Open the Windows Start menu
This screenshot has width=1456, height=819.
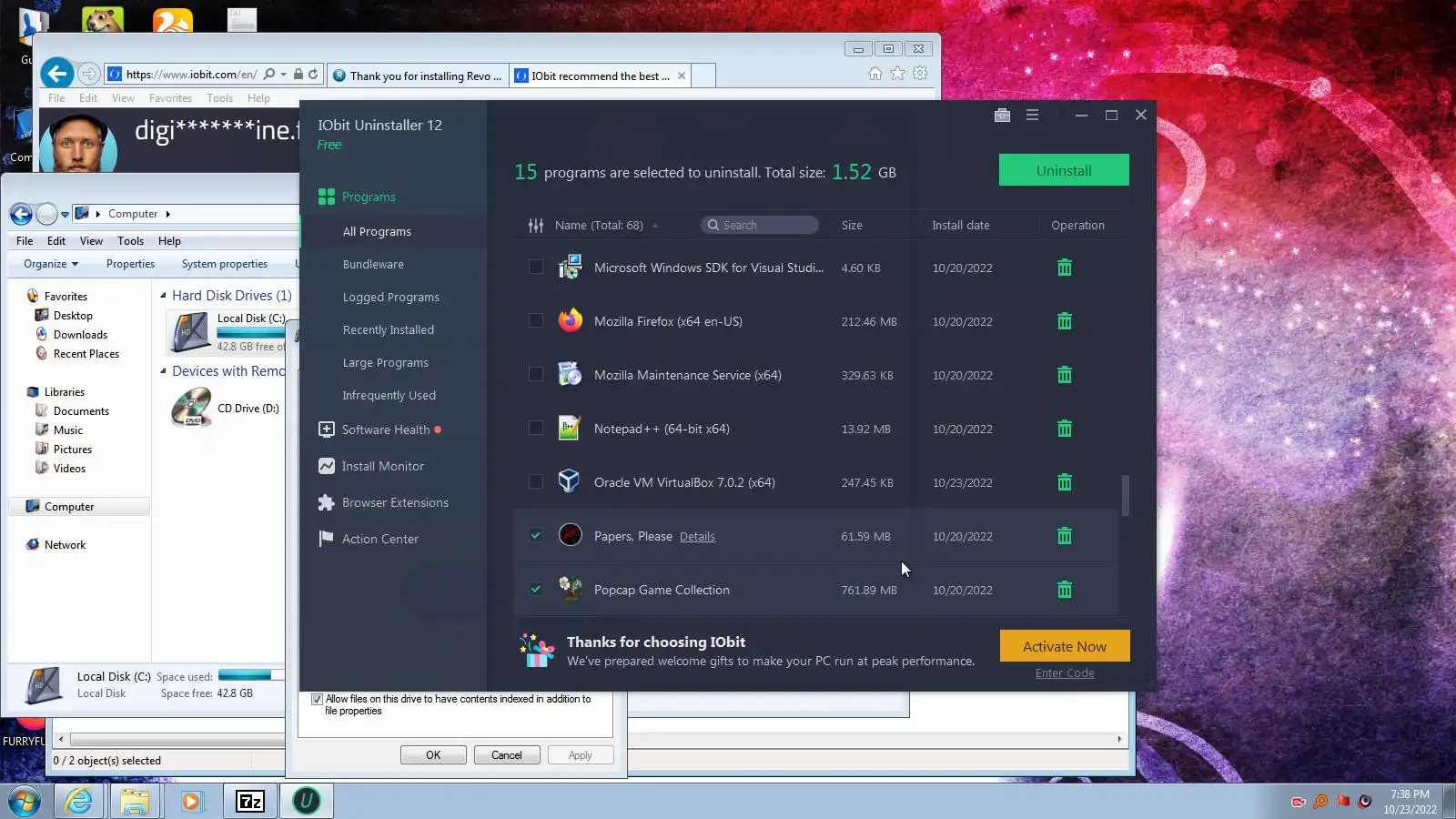pos(25,802)
